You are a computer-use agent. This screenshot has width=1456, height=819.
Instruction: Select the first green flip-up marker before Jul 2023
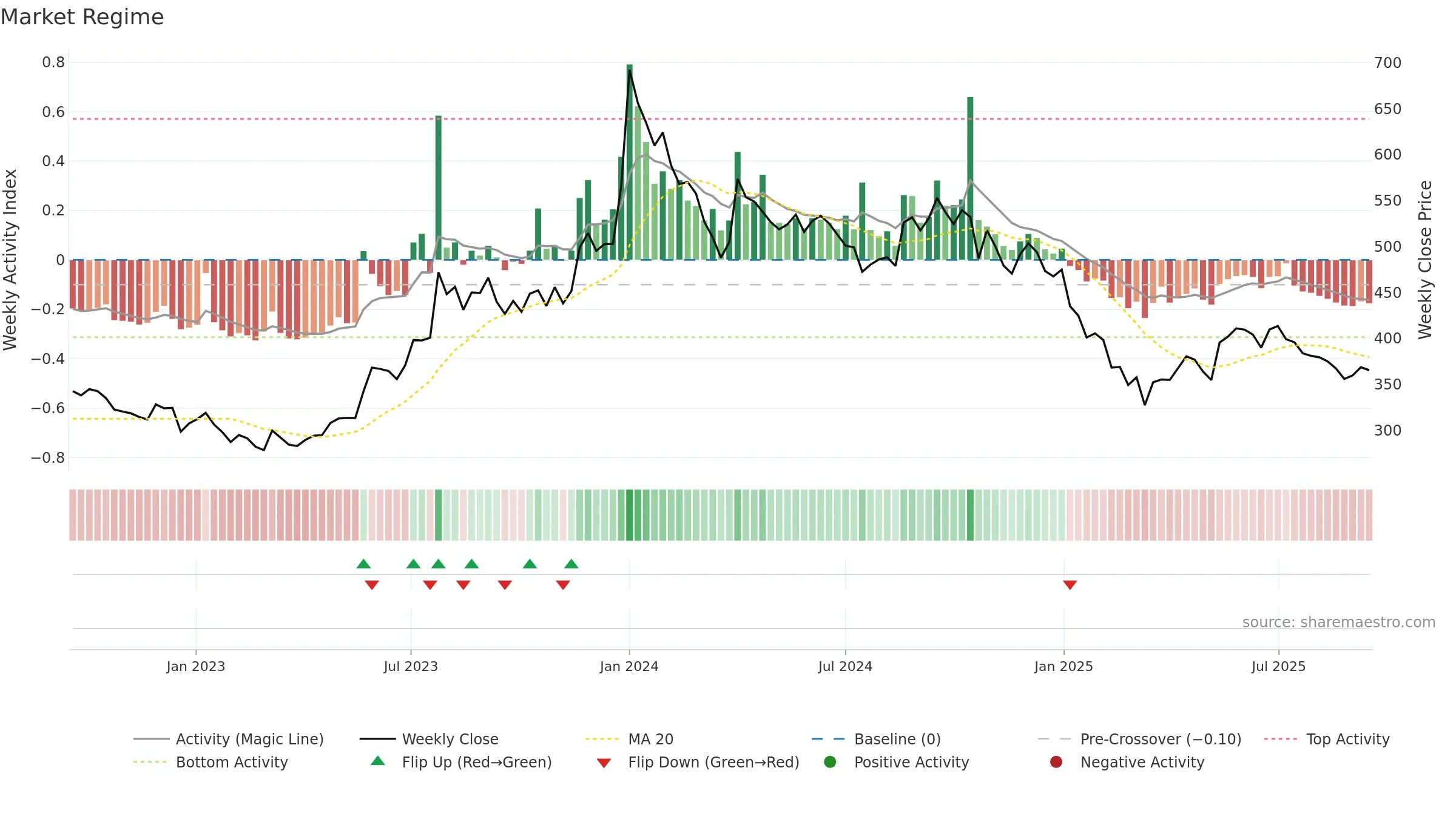tap(363, 564)
